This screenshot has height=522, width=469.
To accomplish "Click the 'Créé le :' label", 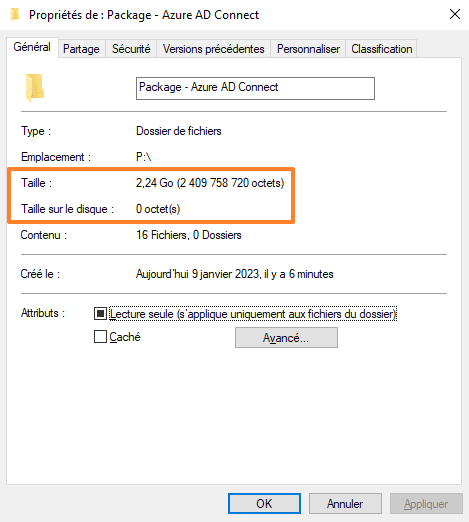I will click(x=40, y=274).
